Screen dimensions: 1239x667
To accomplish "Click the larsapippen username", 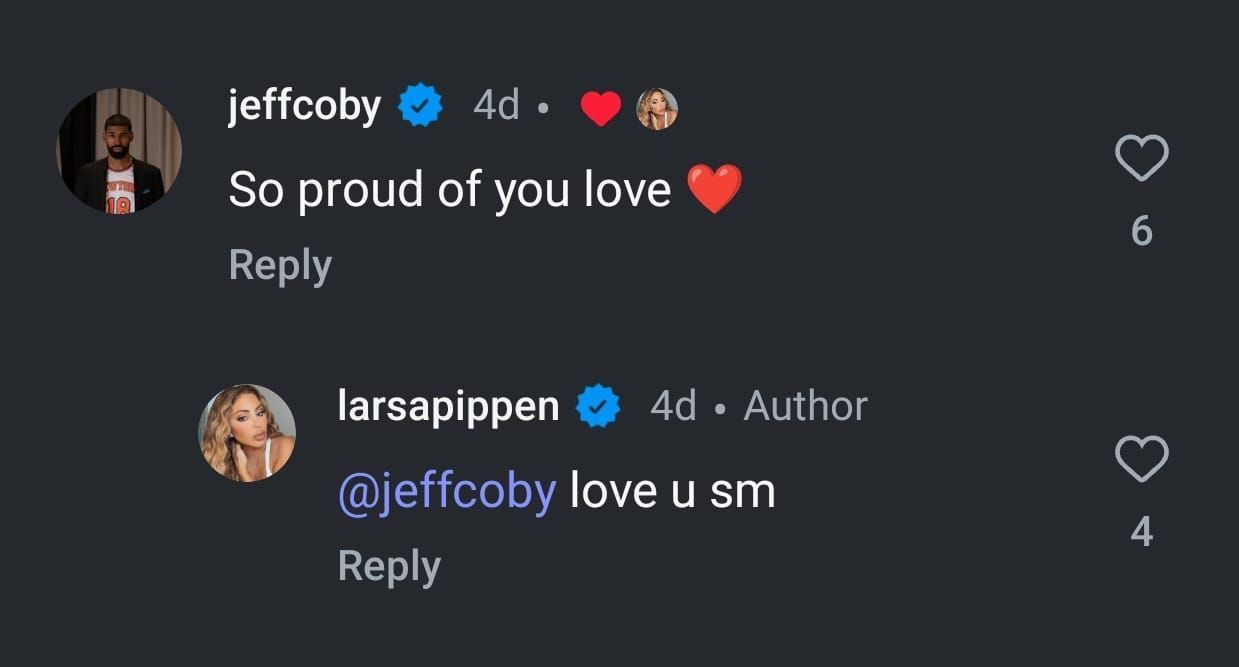I will [448, 406].
